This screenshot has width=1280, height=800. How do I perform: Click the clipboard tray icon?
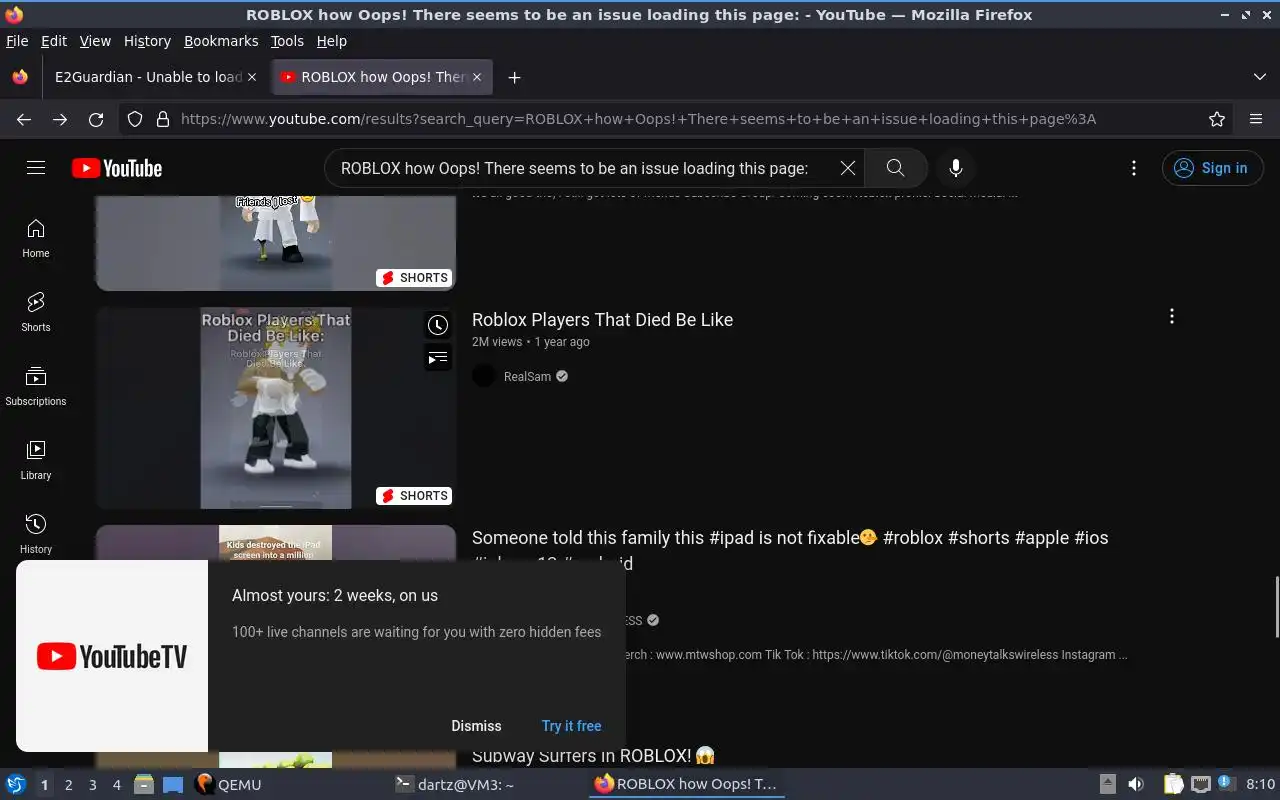[1174, 784]
